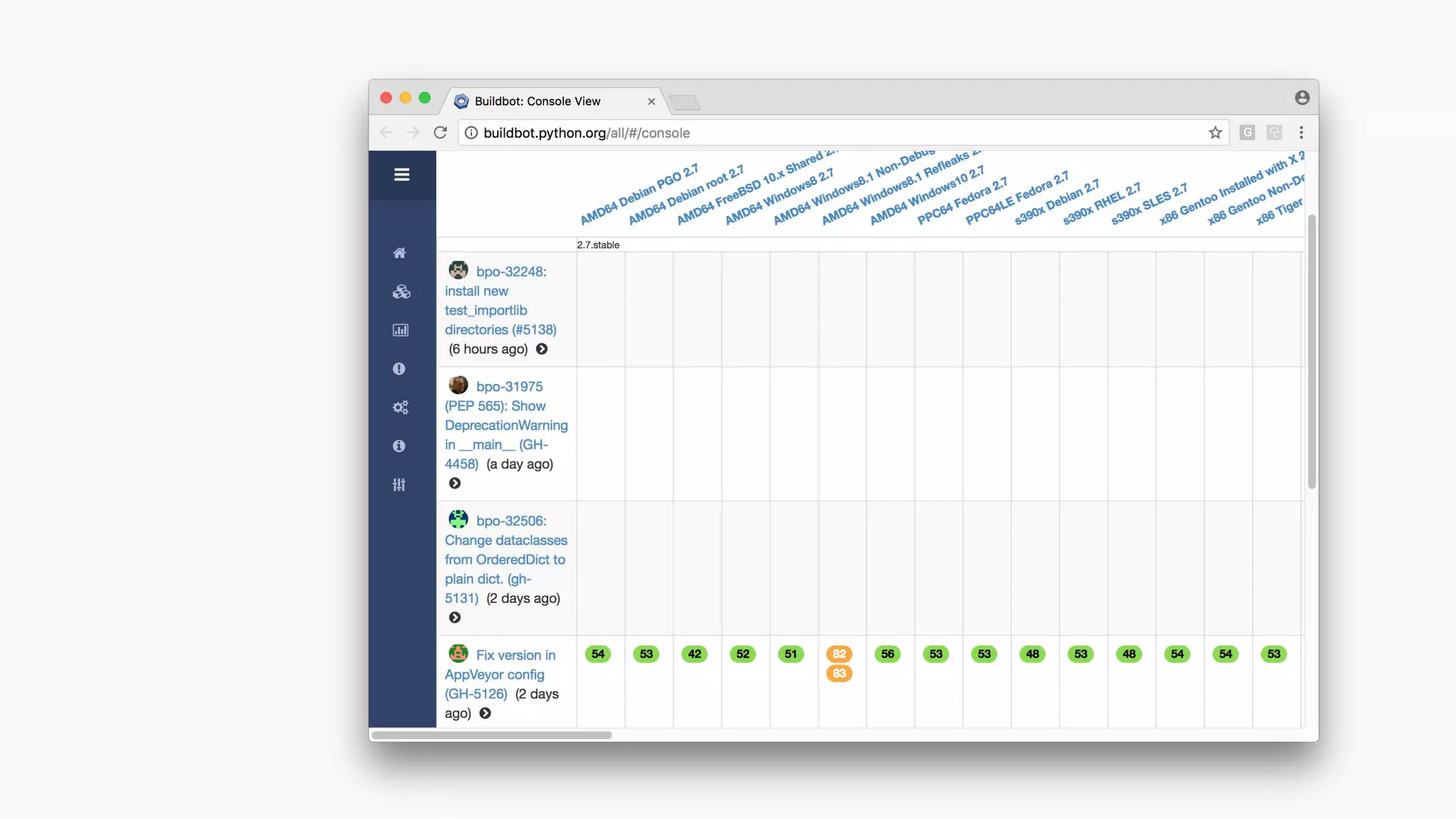Open s390x RHEL 2.7 builder
This screenshot has height=819, width=1456.
[x=1102, y=204]
